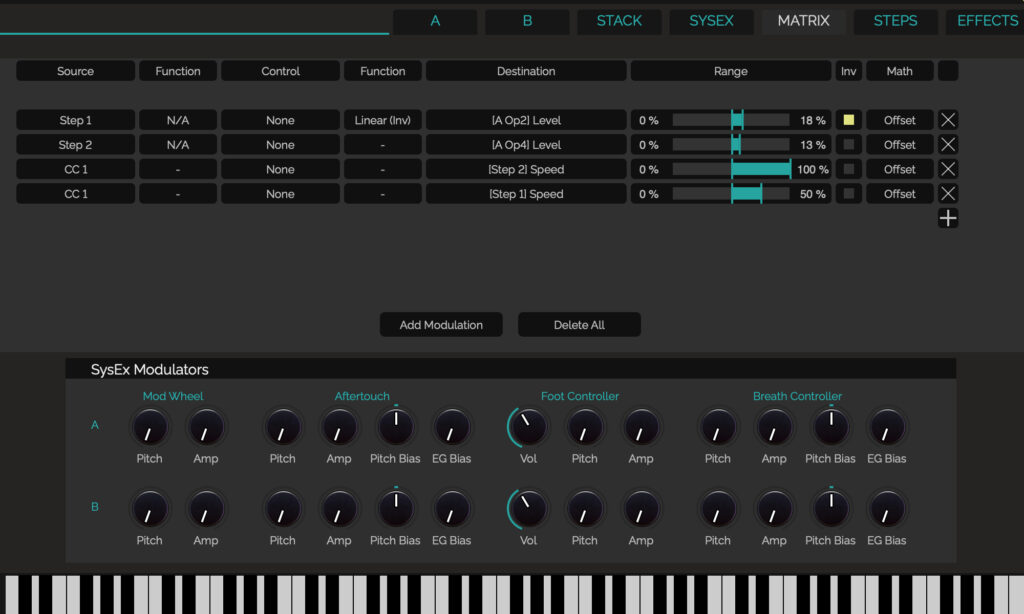Toggle Inv checkbox for Step 1 Speed row

tap(848, 193)
